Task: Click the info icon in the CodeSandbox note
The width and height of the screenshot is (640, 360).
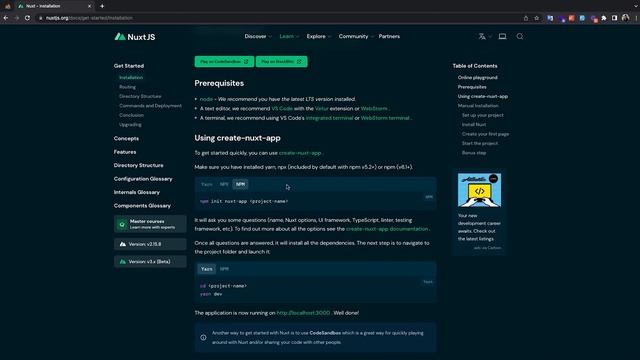Action: tap(203, 338)
